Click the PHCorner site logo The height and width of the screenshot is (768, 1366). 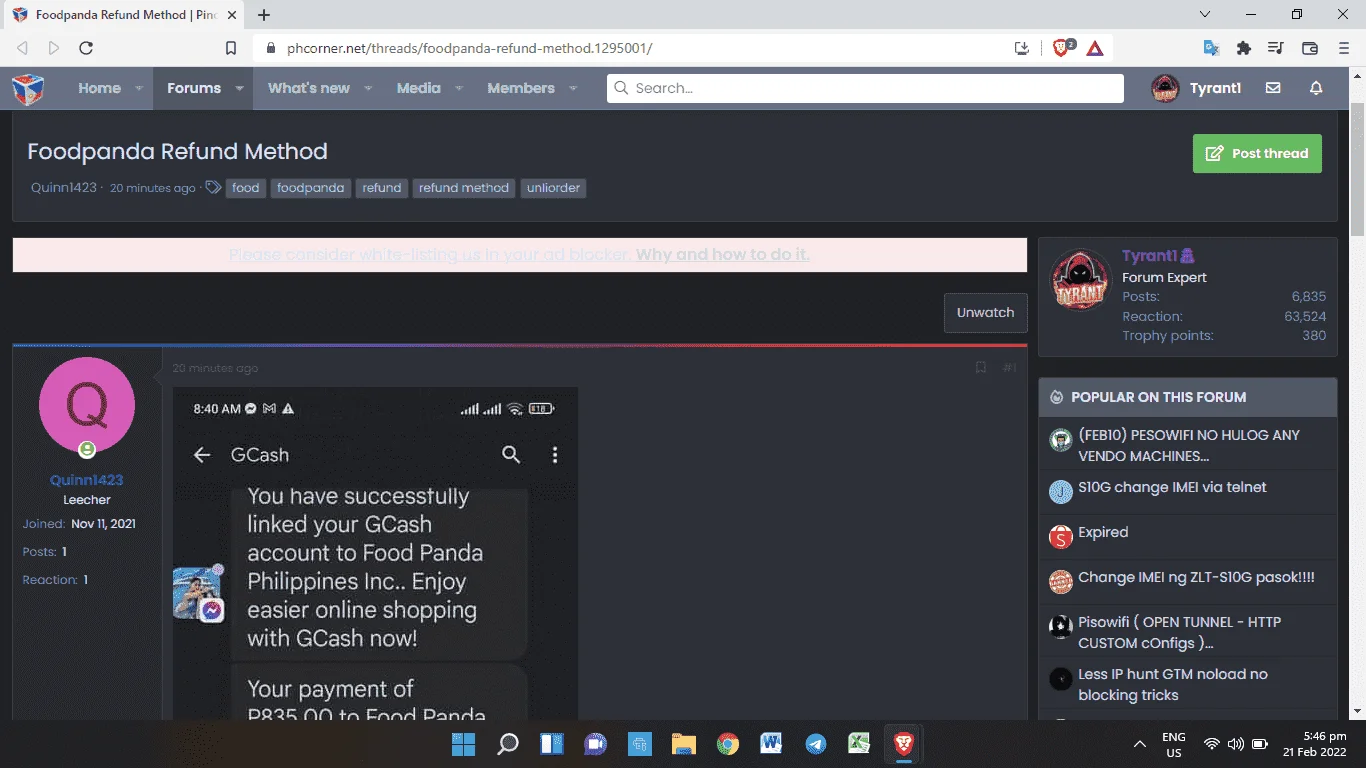[x=28, y=89]
